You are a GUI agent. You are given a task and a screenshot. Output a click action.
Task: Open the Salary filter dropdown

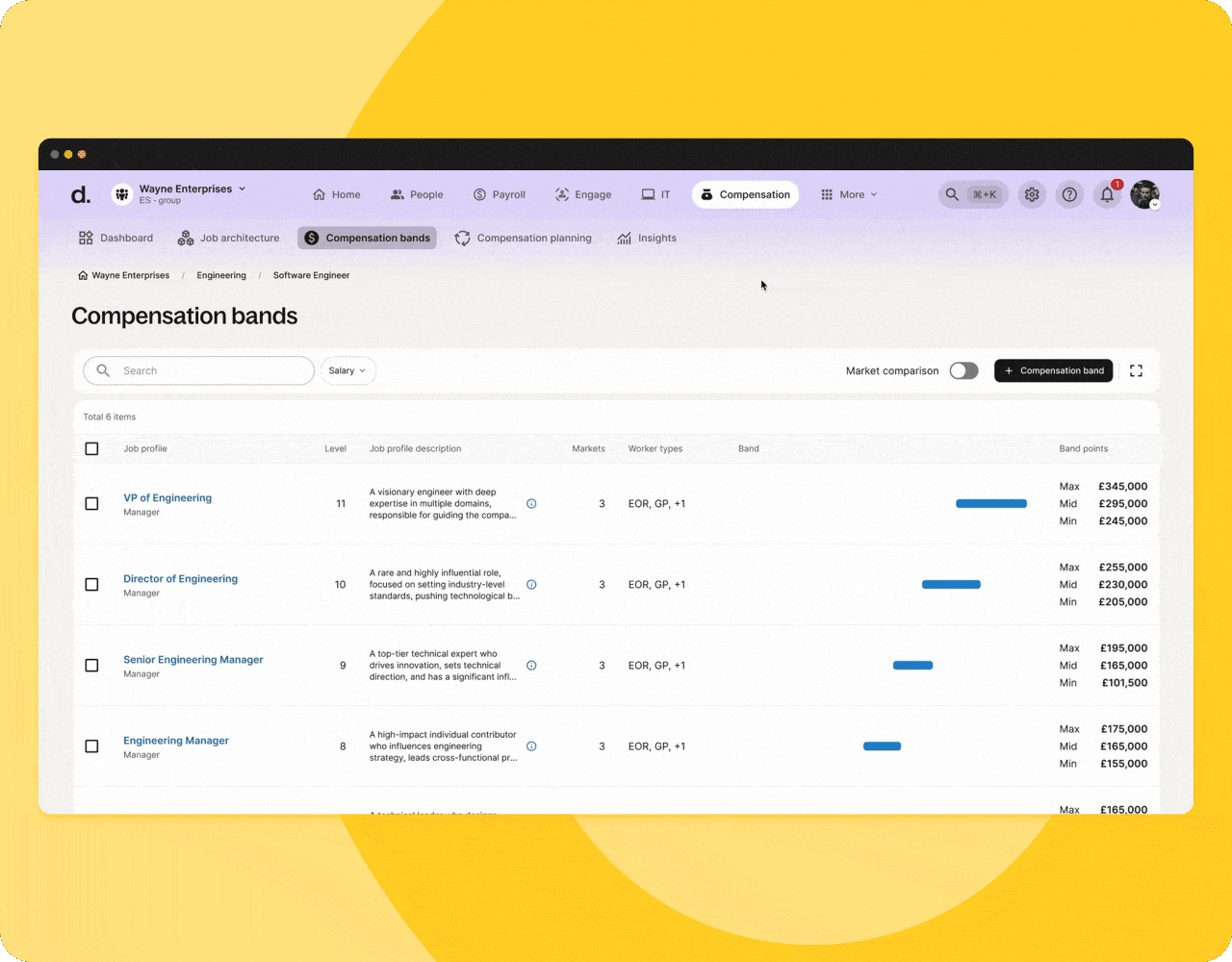tap(347, 370)
